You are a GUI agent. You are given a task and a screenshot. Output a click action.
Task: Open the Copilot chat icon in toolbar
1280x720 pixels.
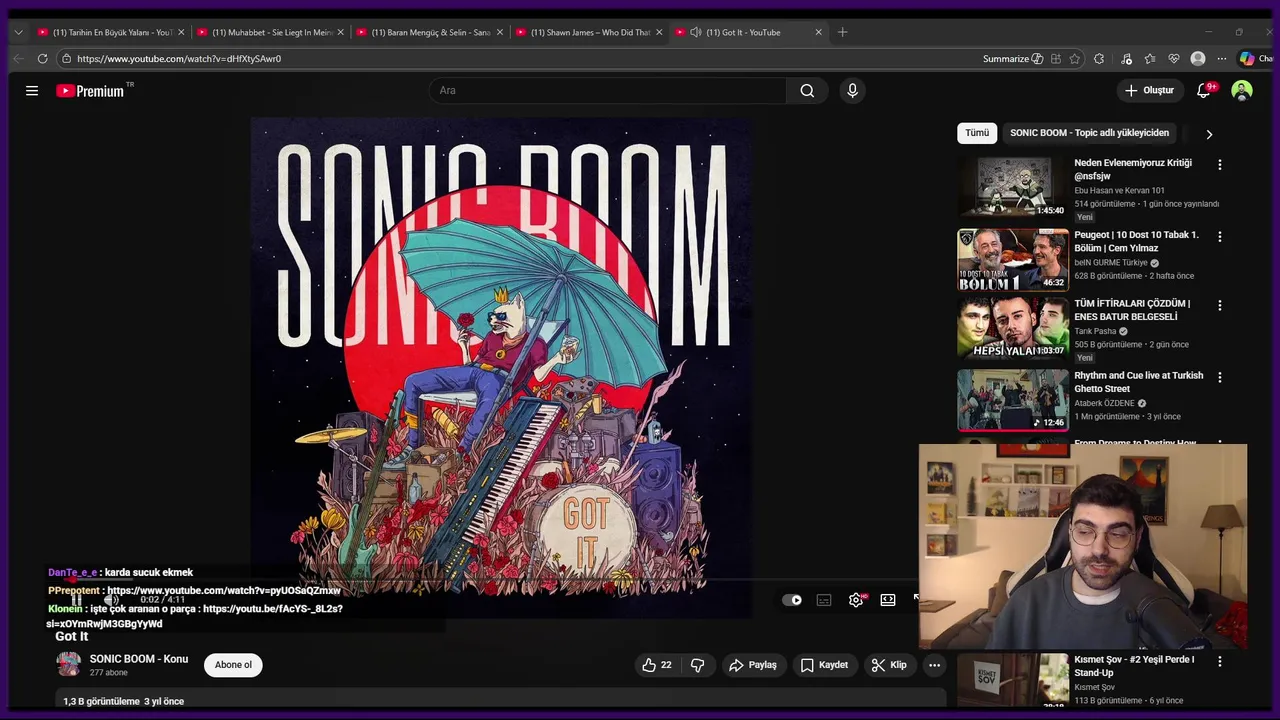(1247, 59)
